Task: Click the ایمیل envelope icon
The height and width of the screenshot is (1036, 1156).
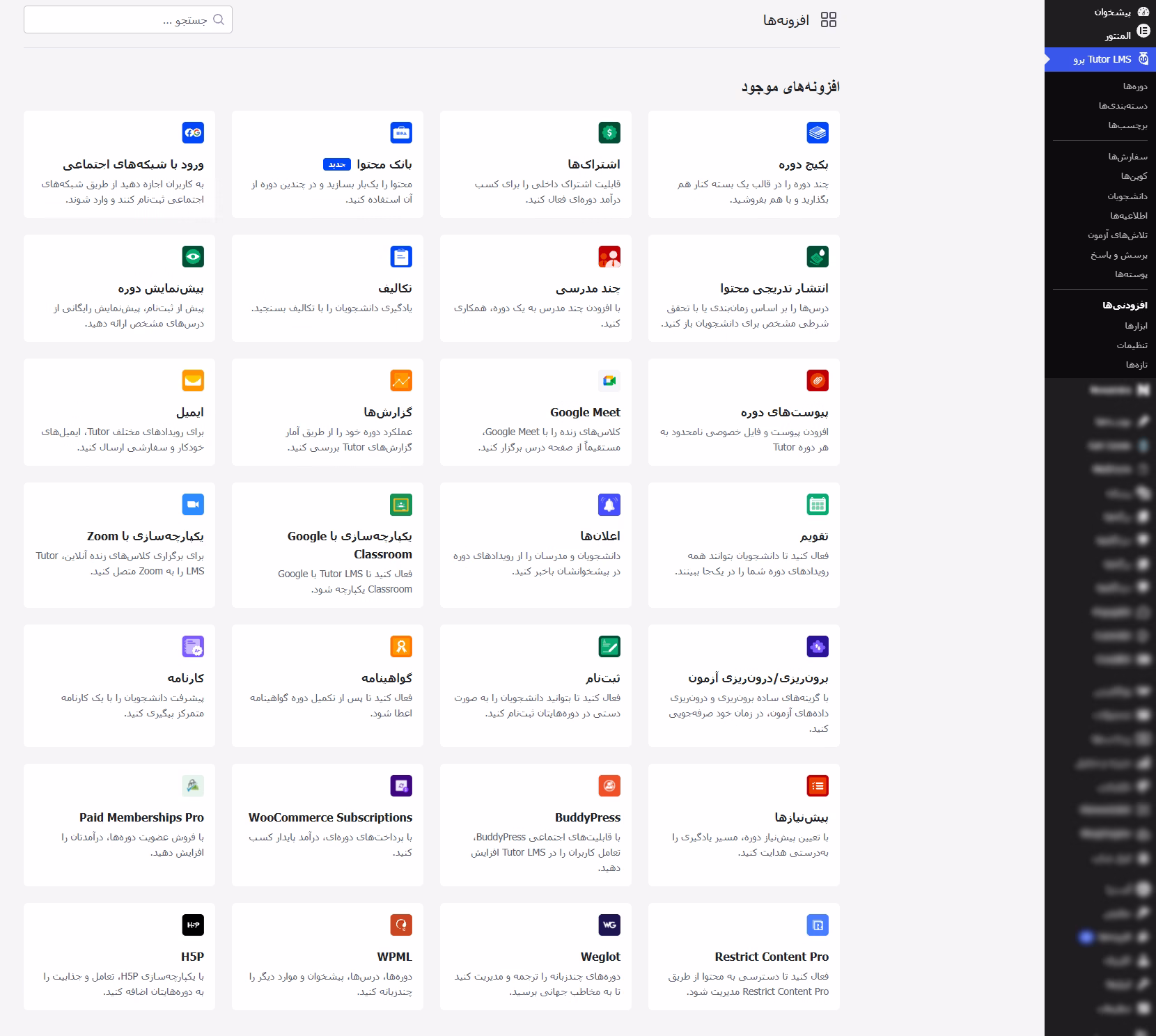Action: 193,380
